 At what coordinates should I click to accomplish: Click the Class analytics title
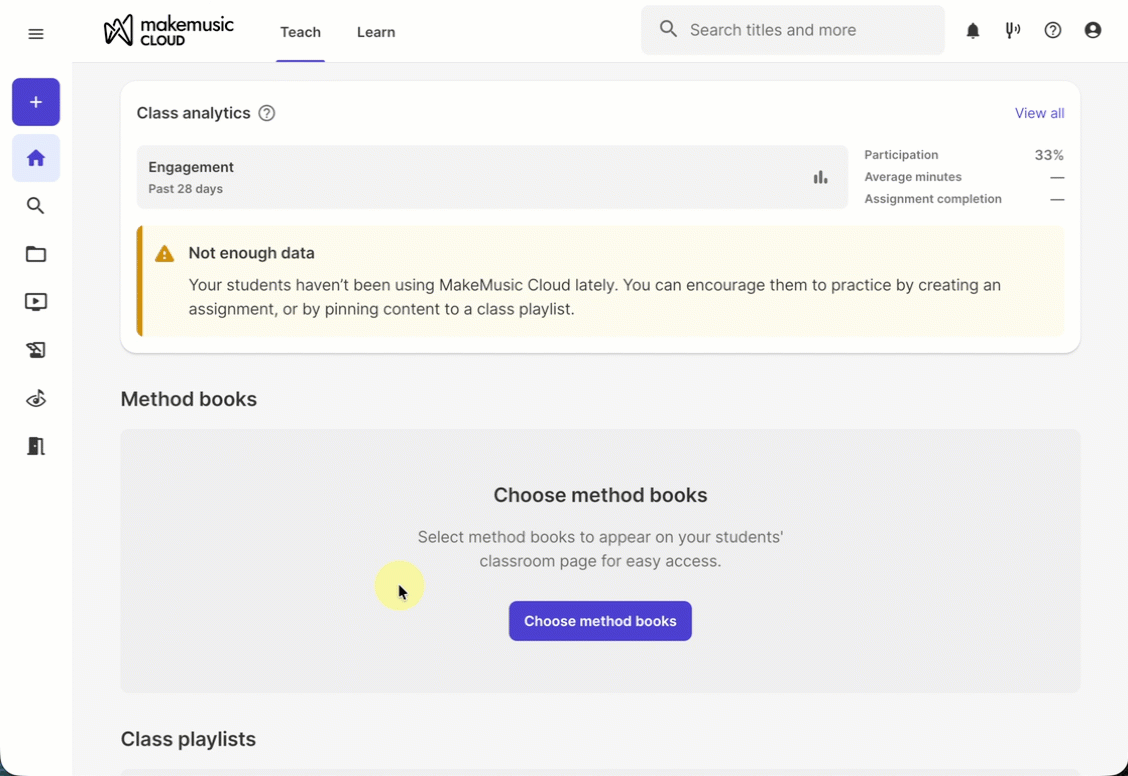(x=194, y=113)
